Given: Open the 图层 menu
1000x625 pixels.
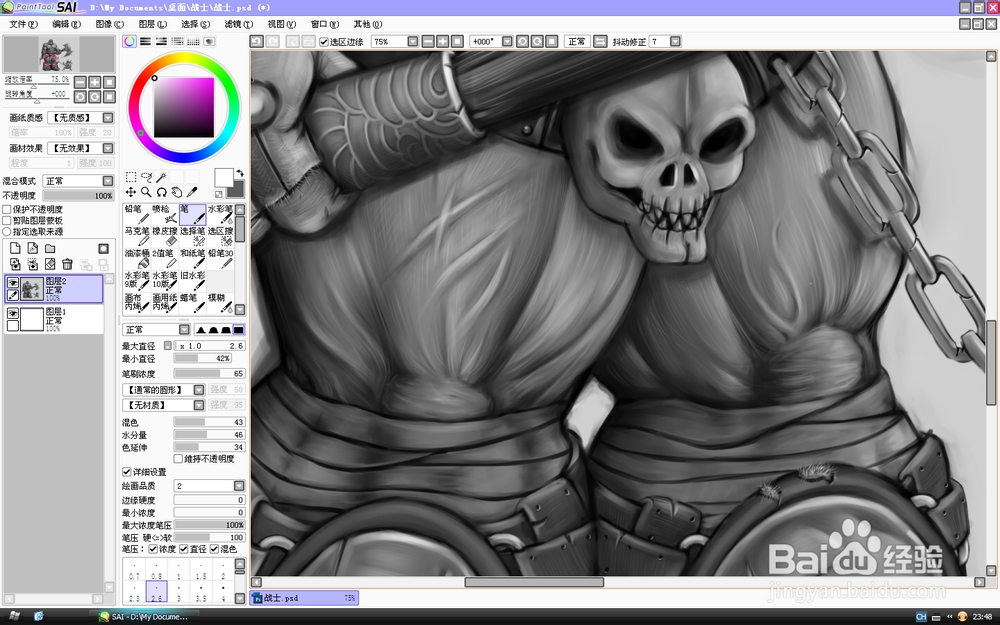Looking at the screenshot, I should coord(153,24).
